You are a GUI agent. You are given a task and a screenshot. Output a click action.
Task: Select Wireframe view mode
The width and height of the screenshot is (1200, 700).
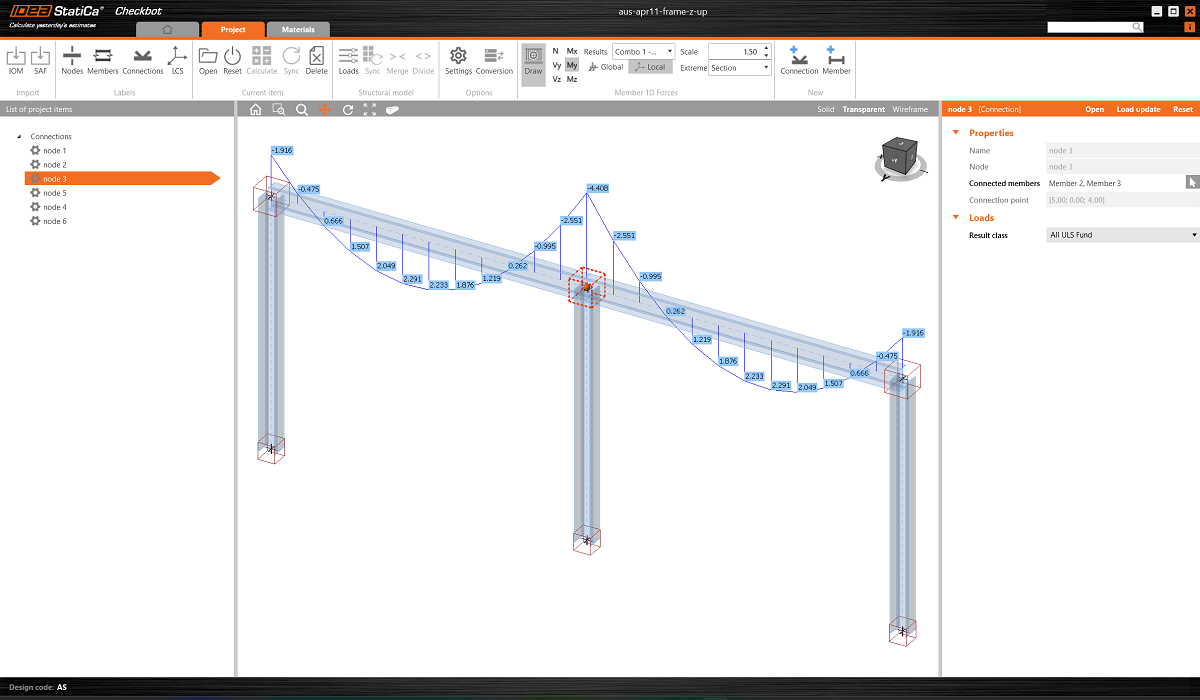point(910,109)
